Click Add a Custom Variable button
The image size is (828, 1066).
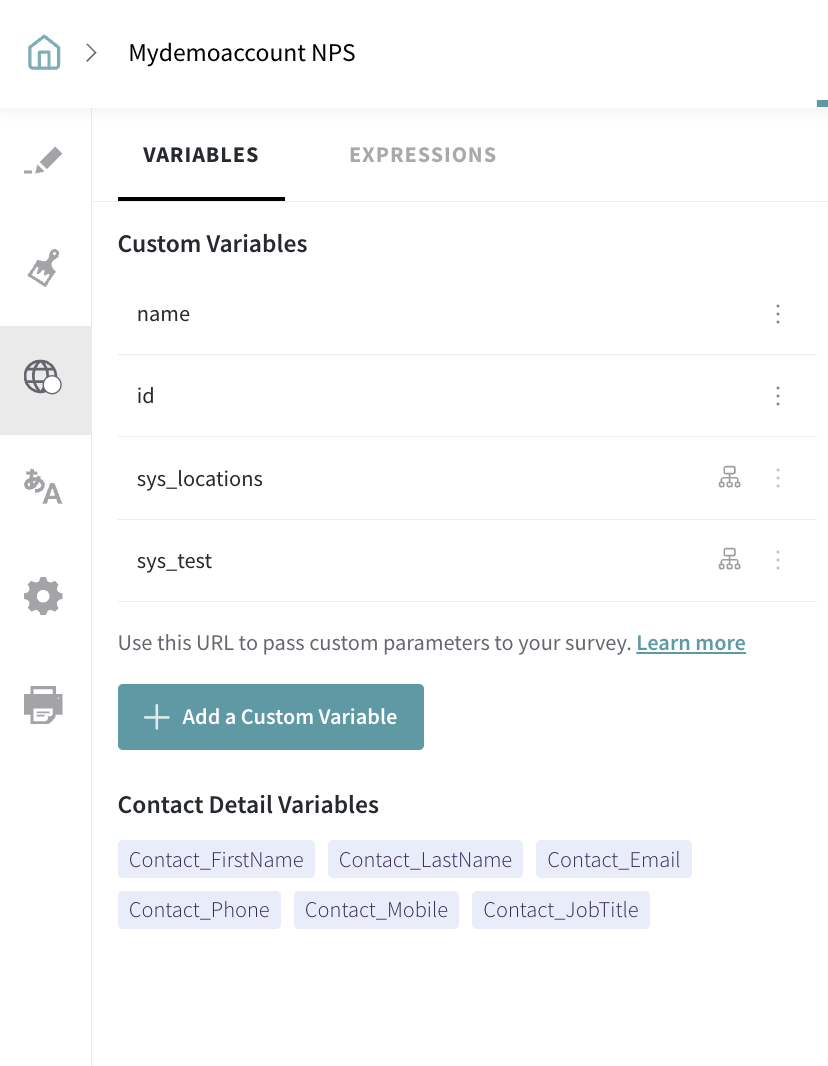click(x=271, y=717)
